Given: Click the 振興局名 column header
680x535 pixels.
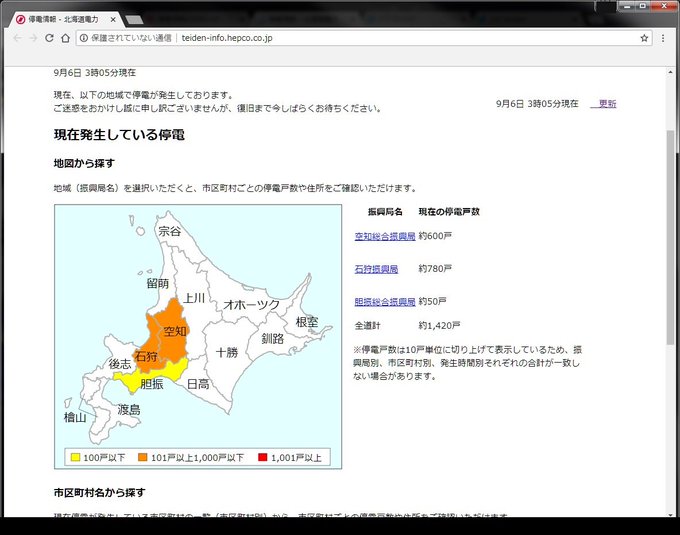Looking at the screenshot, I should coord(385,212).
